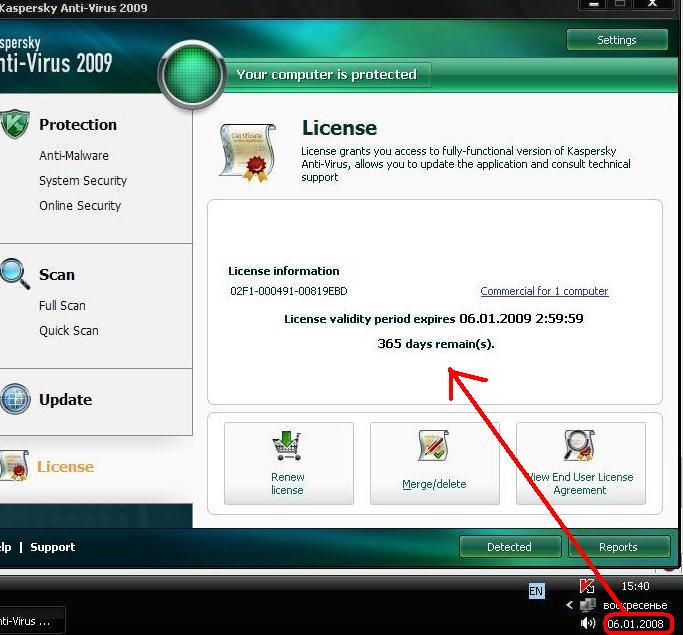
Task: Click View End User License Agreement label
Action: click(x=581, y=483)
